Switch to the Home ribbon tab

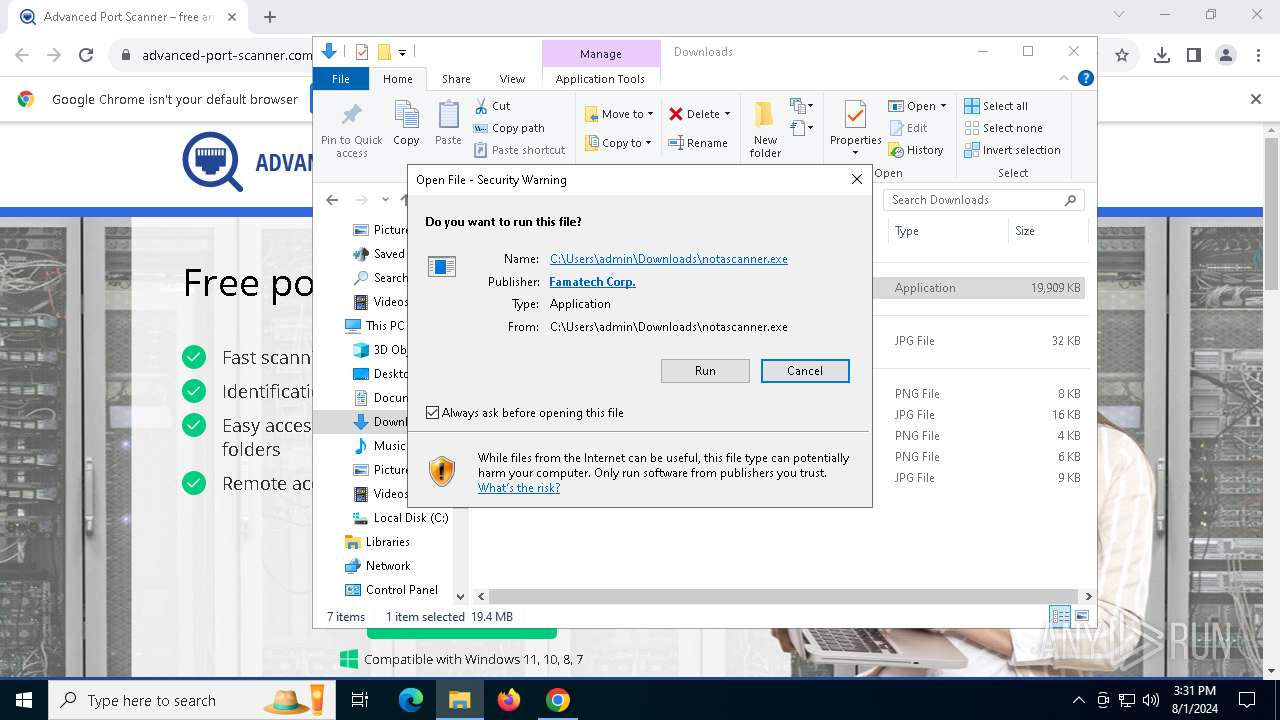coord(397,79)
